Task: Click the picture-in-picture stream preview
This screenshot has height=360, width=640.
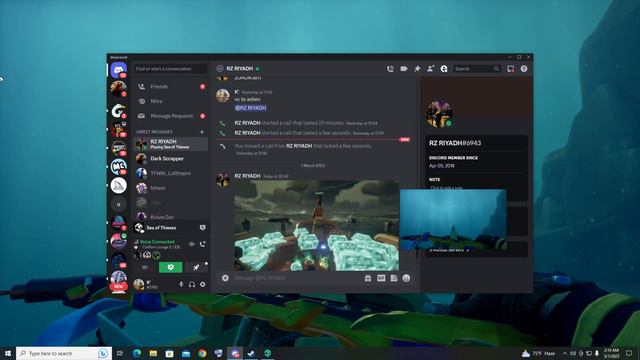Action: tap(453, 220)
